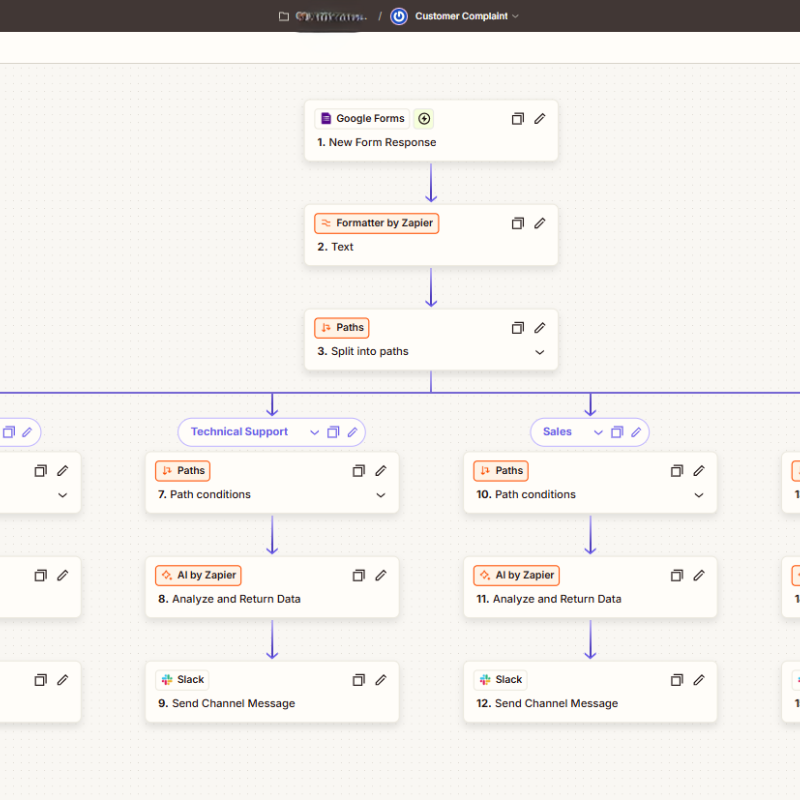Click the folder icon in the breadcrumb

pos(284,16)
